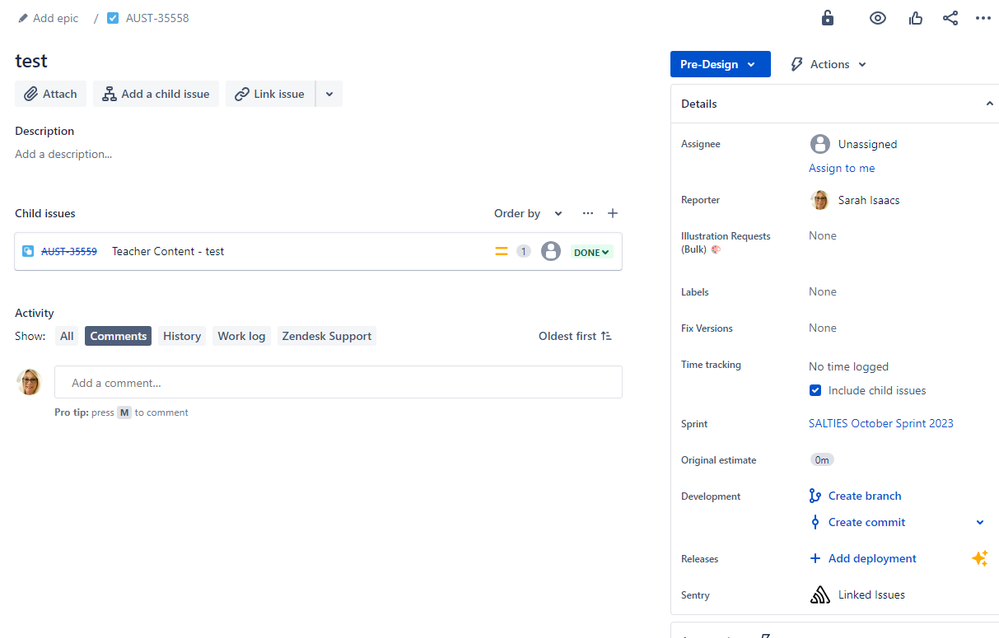Click the subtask icon beside AUST-35559
This screenshot has width=999, height=638.
28,251
